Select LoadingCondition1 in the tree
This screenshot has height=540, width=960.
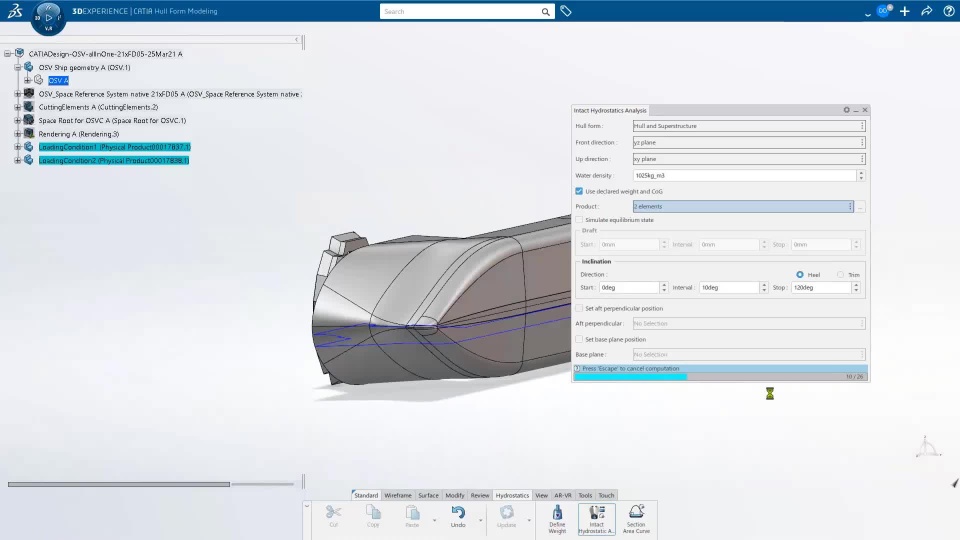click(114, 147)
